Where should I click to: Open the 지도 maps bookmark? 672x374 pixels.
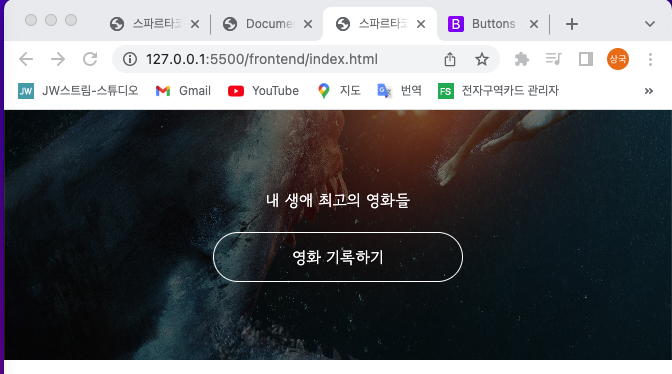click(x=339, y=91)
